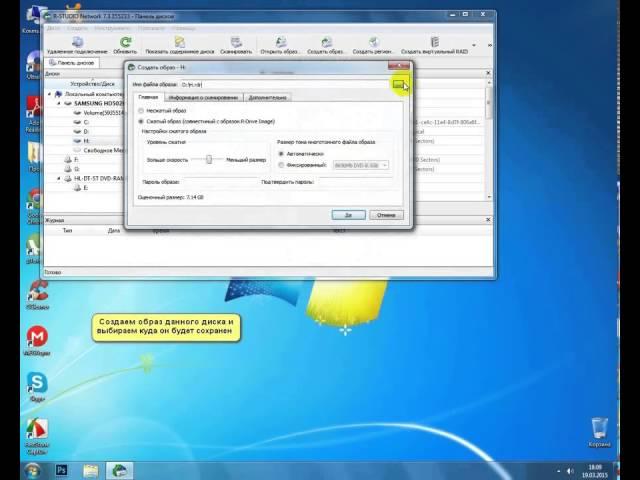Click the R-Studio icon in the taskbar
Viewport: 640px width, 480px height.
[x=120, y=471]
